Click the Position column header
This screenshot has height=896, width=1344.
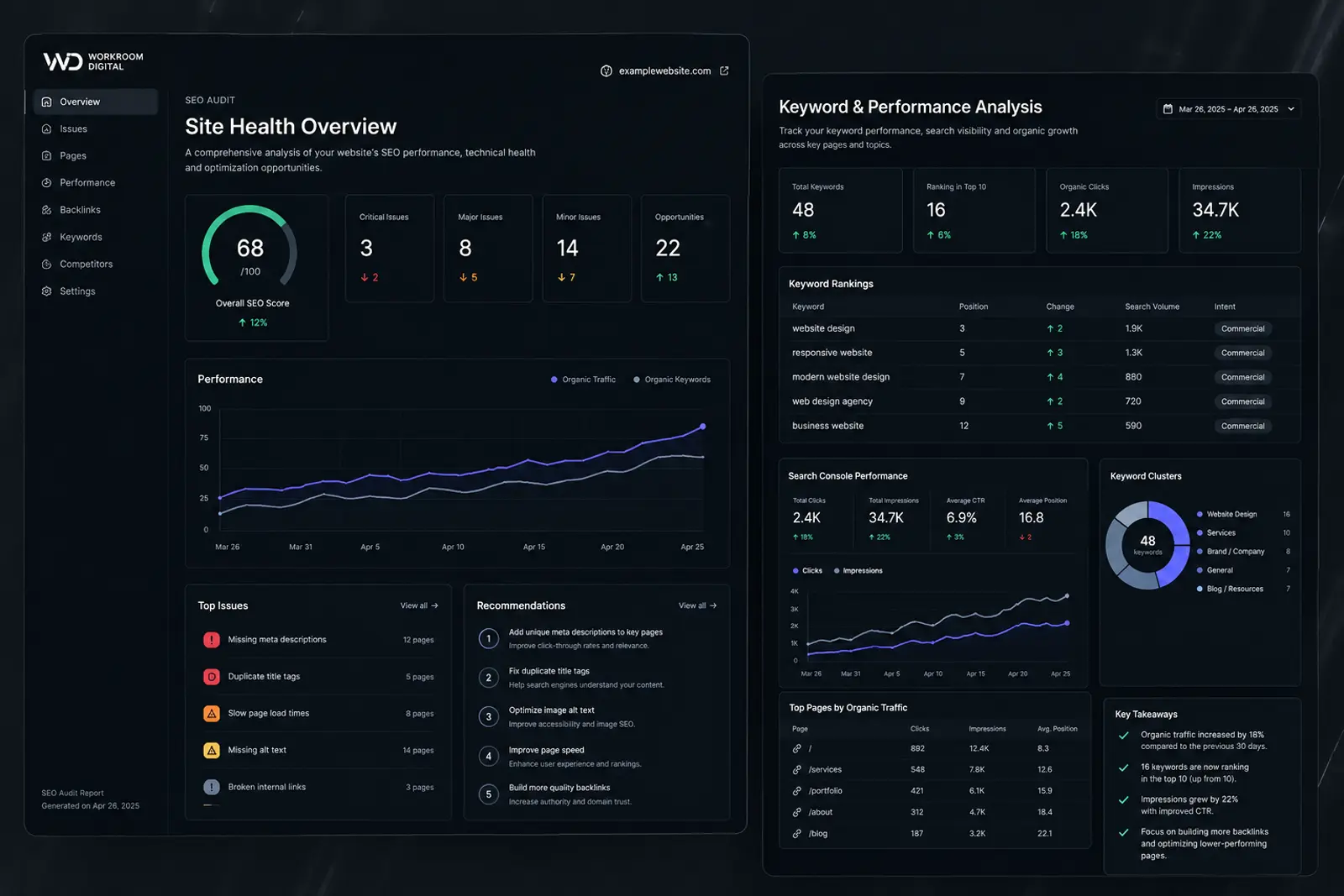click(x=974, y=307)
